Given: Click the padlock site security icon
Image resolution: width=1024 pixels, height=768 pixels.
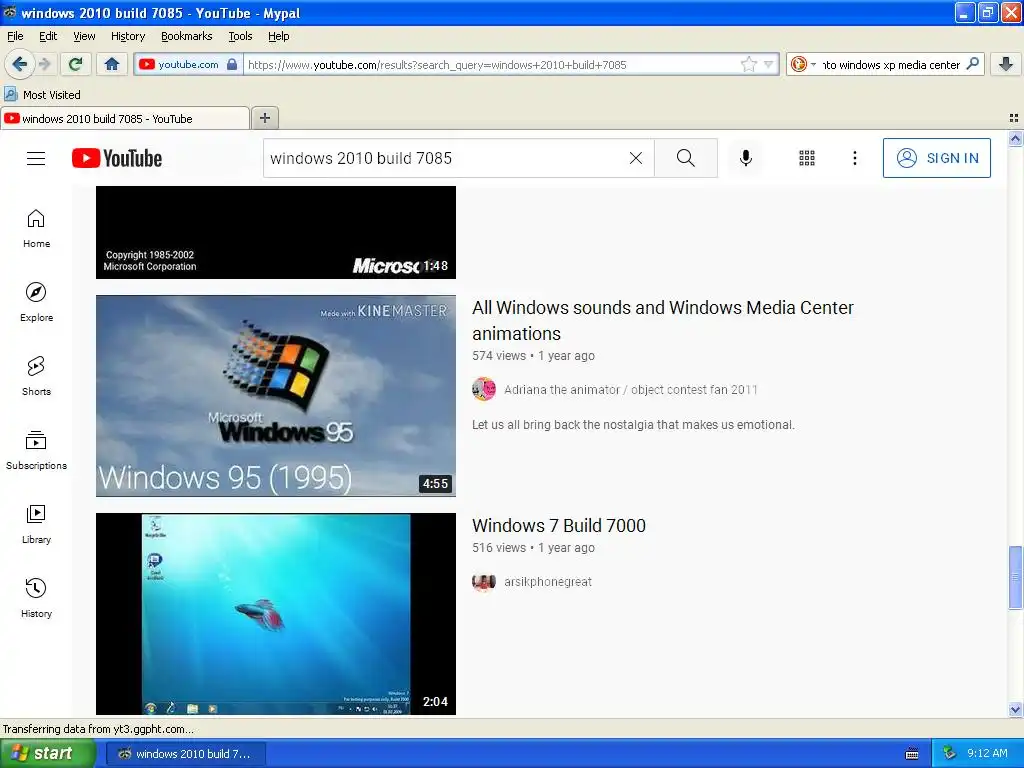Looking at the screenshot, I should coord(232,64).
